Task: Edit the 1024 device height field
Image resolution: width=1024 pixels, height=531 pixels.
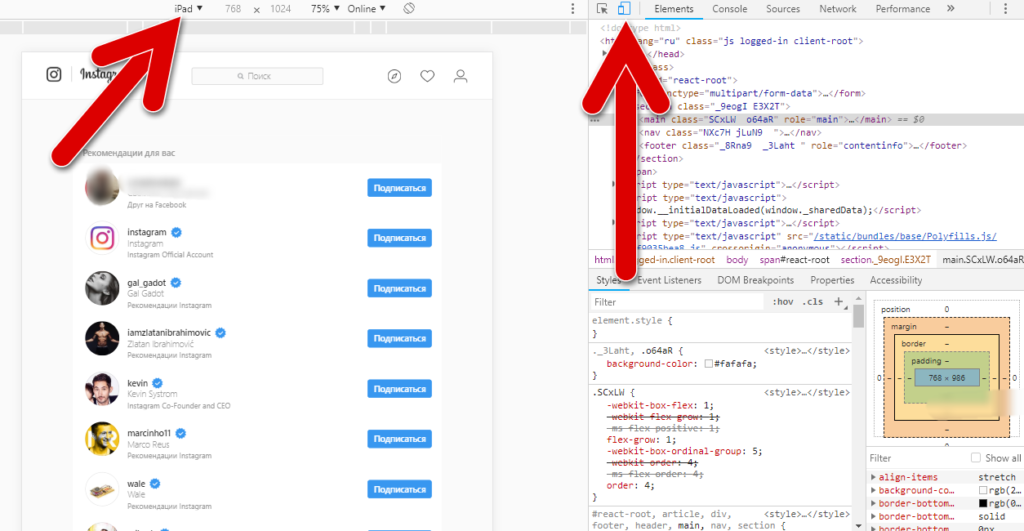Action: tap(281, 8)
